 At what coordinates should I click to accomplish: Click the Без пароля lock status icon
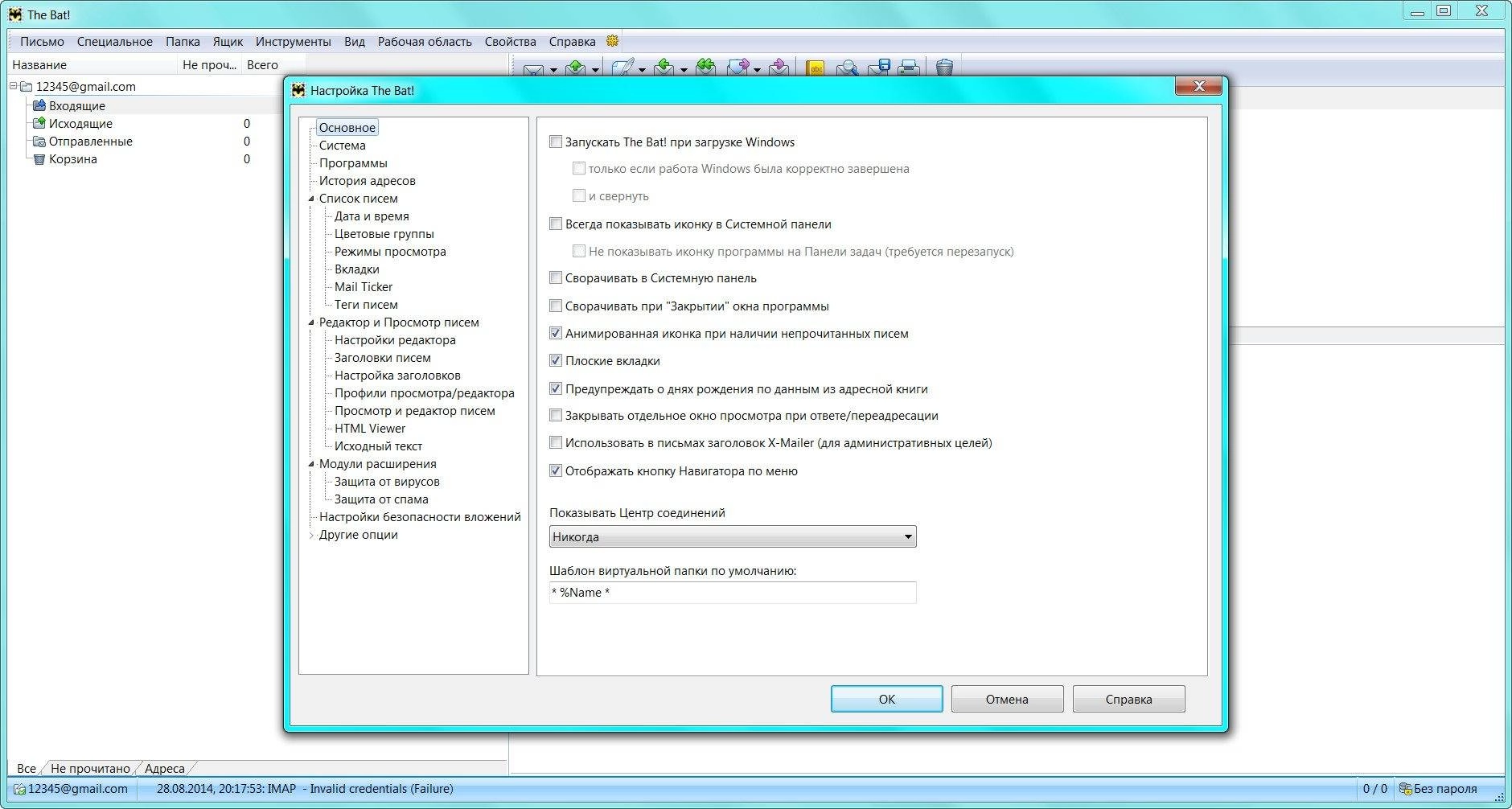coord(1406,789)
